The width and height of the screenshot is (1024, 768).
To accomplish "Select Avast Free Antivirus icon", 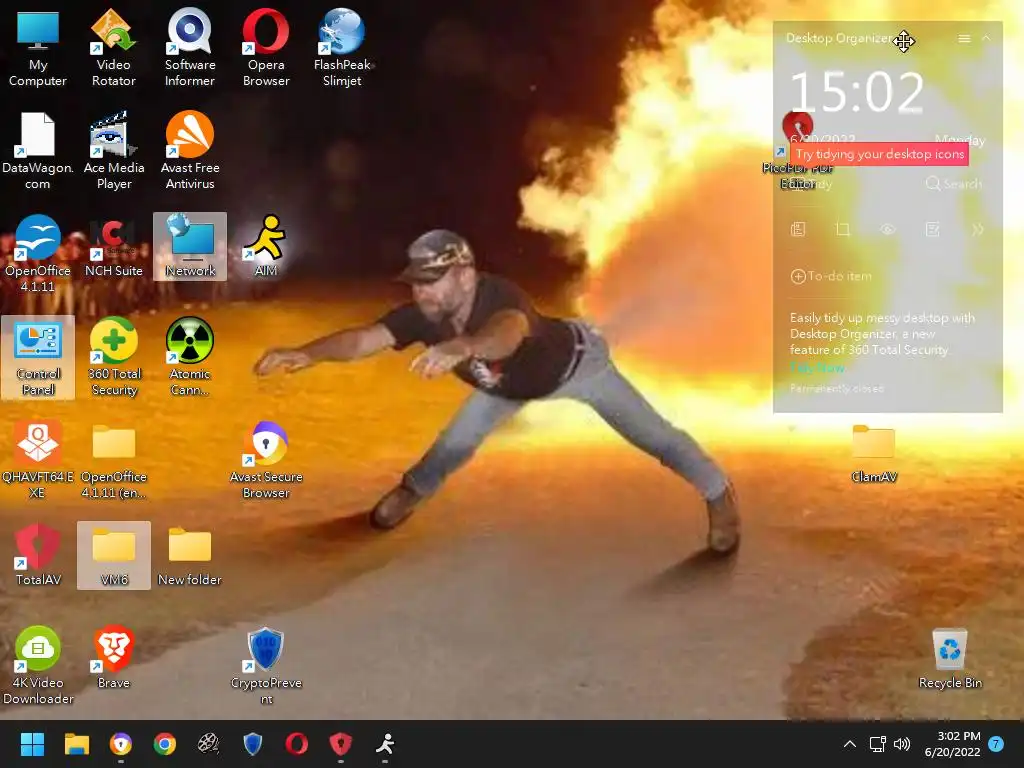I will 190,150.
